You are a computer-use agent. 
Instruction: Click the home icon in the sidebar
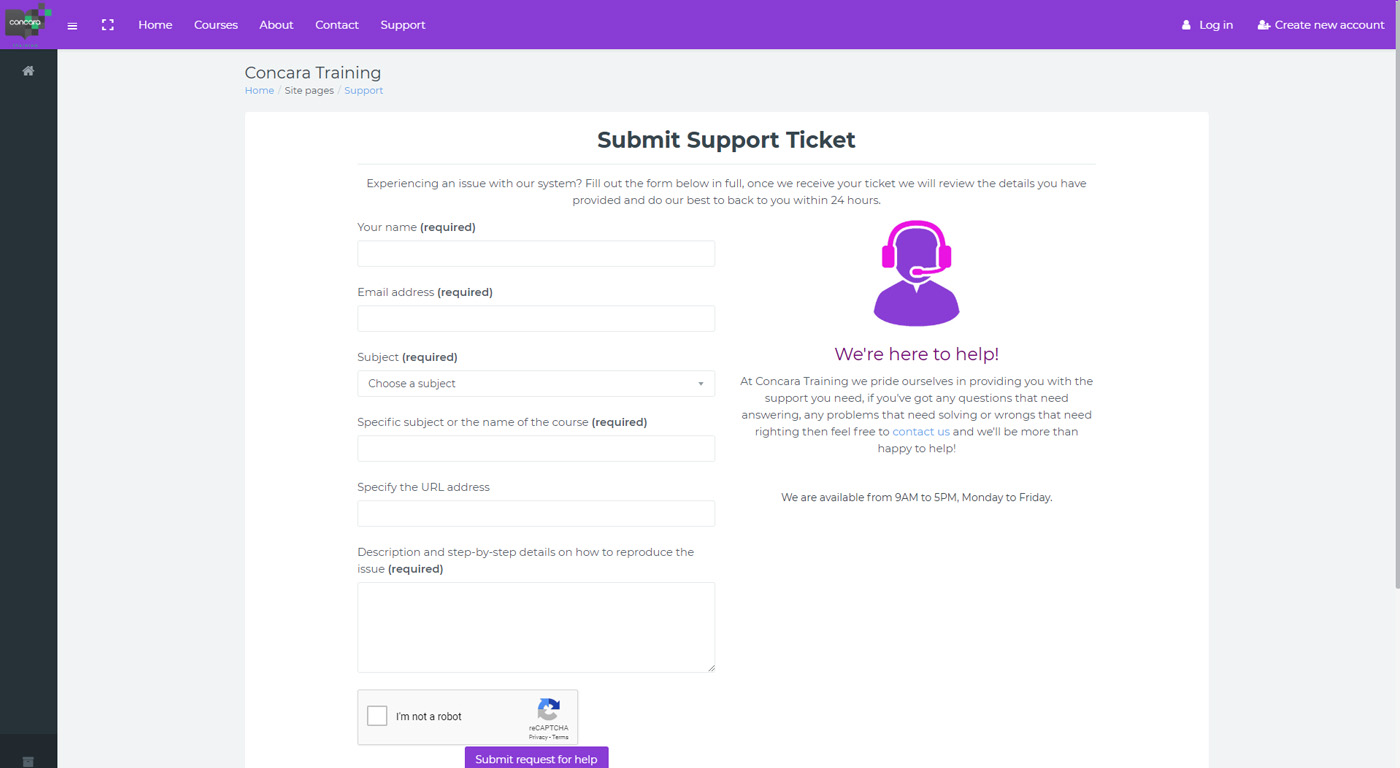pyautogui.click(x=28, y=71)
